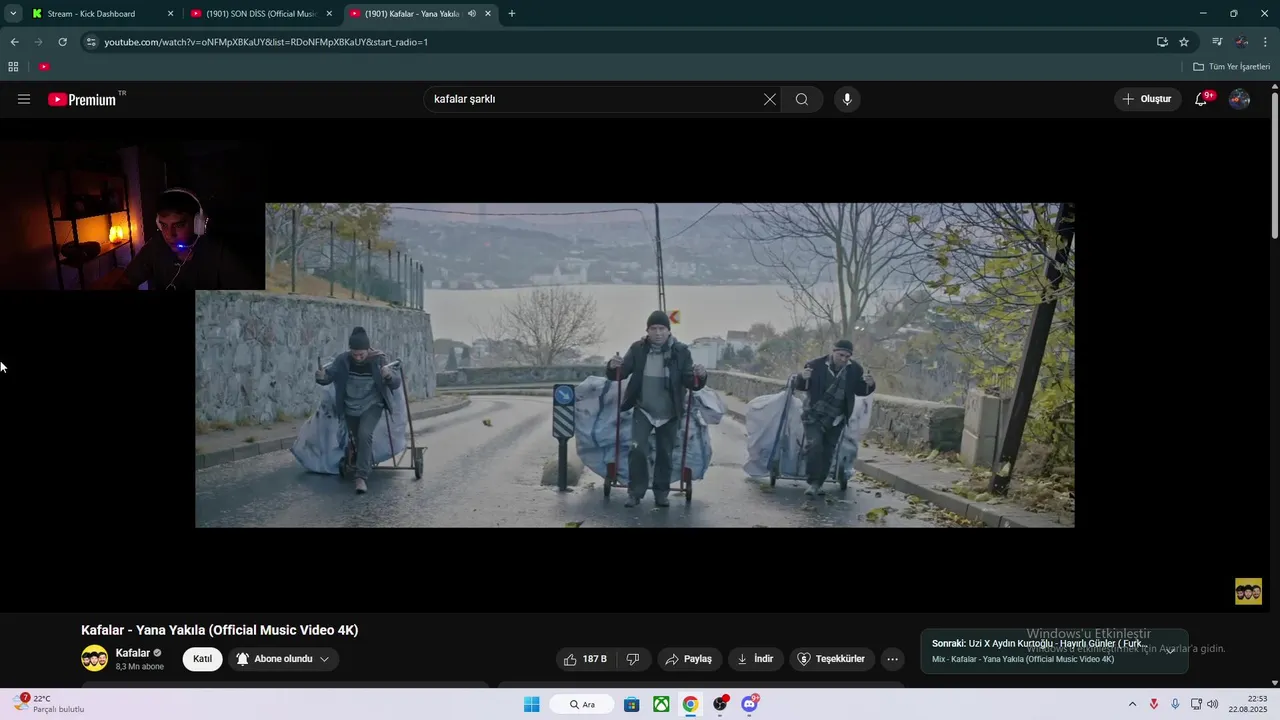Switch to Stream - Kick Dashboard tab
The image size is (1280, 720).
(91, 14)
